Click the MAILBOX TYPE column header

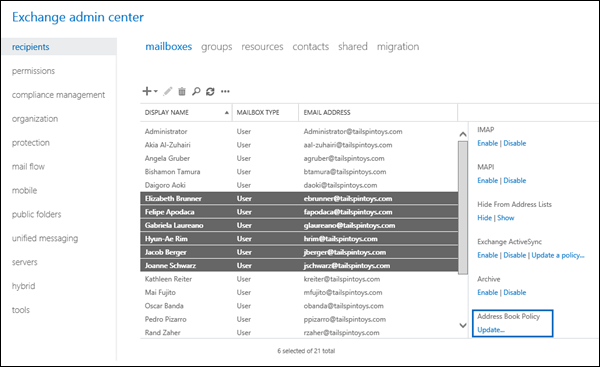click(265, 113)
